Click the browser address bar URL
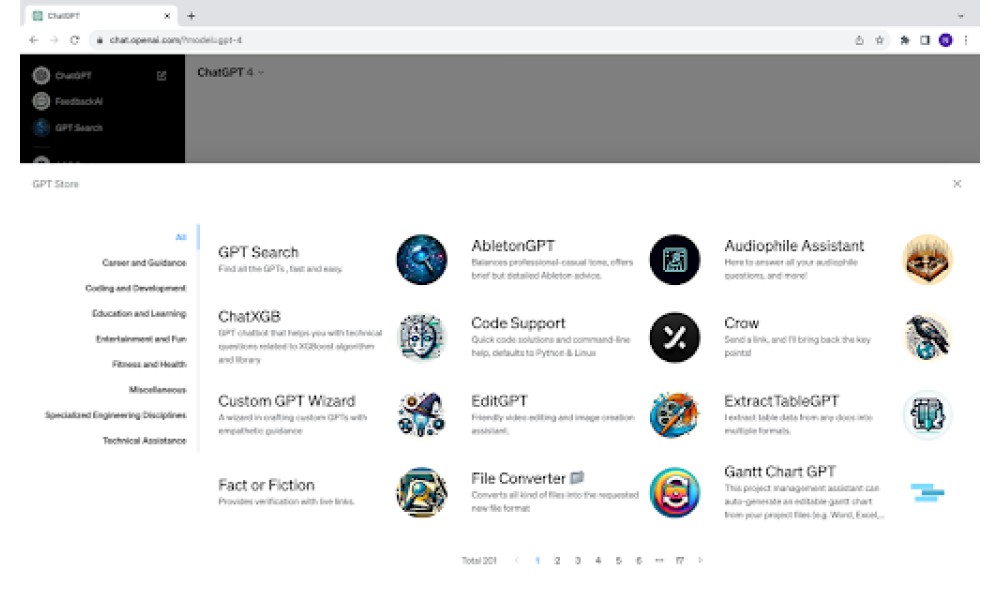Image resolution: width=1000 pixels, height=600 pixels. (175, 40)
